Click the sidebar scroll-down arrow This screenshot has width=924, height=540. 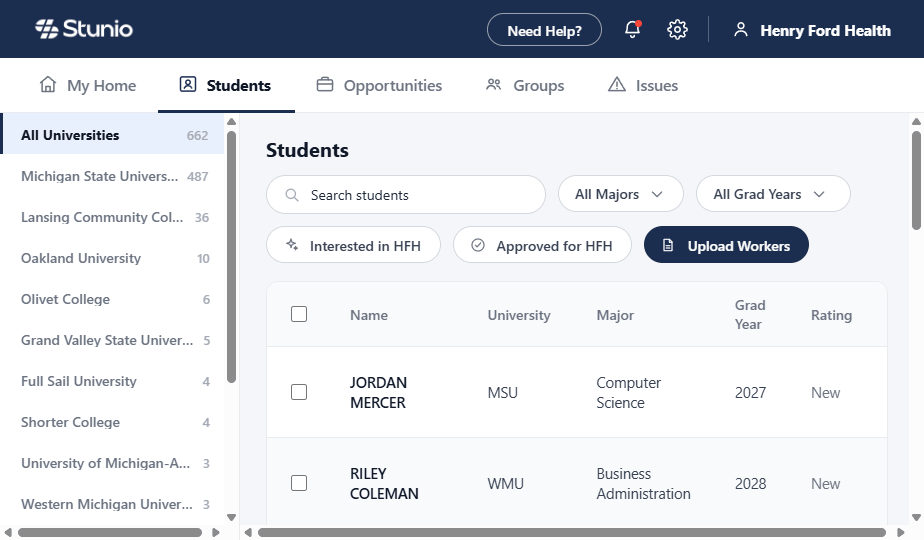232,517
